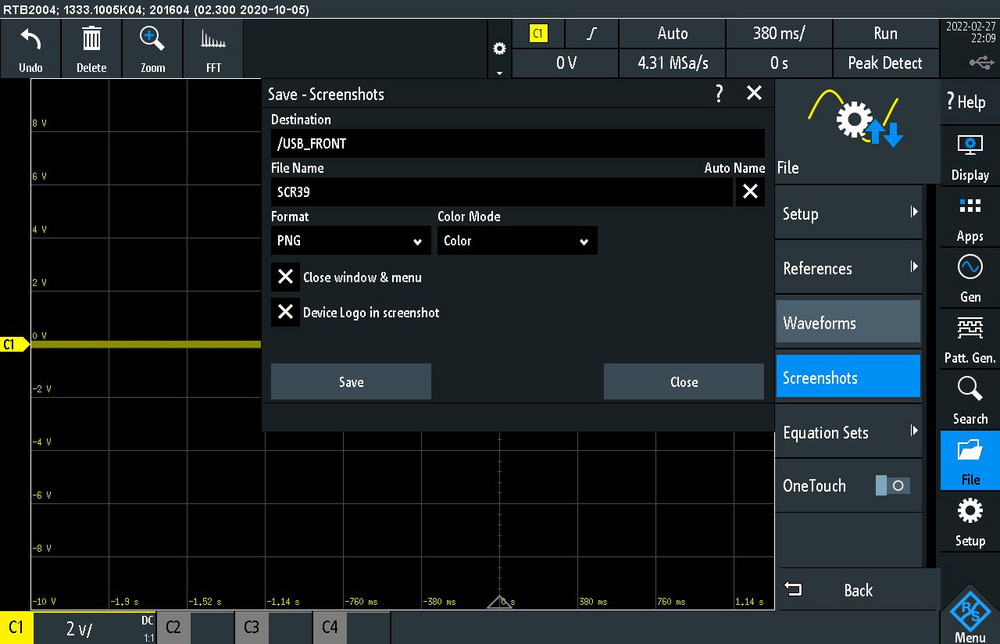
Task: Click the Close button in dialog
Action: (x=684, y=381)
